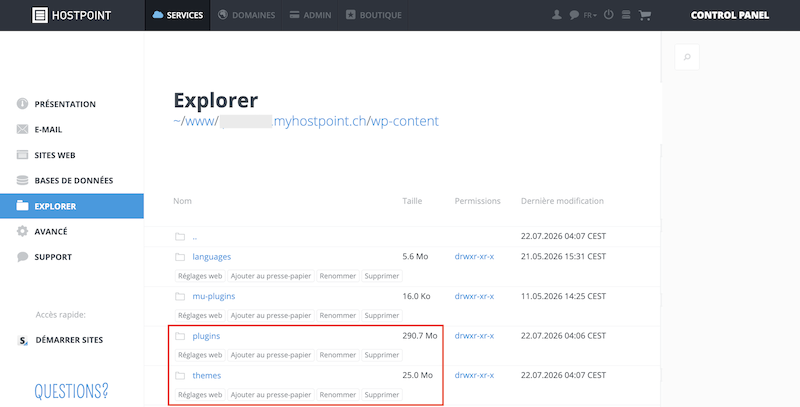
Task: Click Renommer for languages folder
Action: [338, 276]
